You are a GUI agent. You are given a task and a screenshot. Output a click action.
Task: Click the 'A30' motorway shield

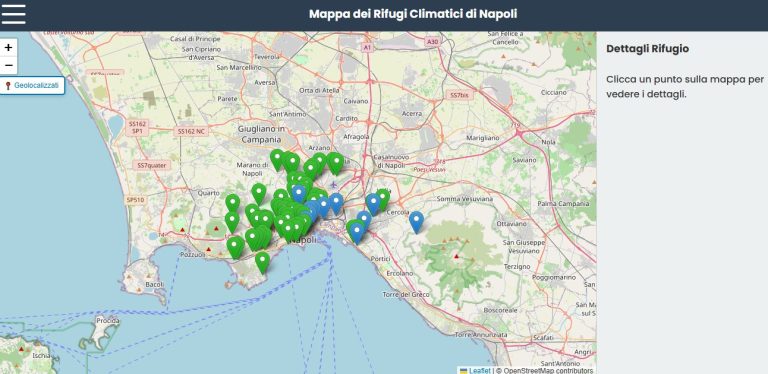(432, 42)
